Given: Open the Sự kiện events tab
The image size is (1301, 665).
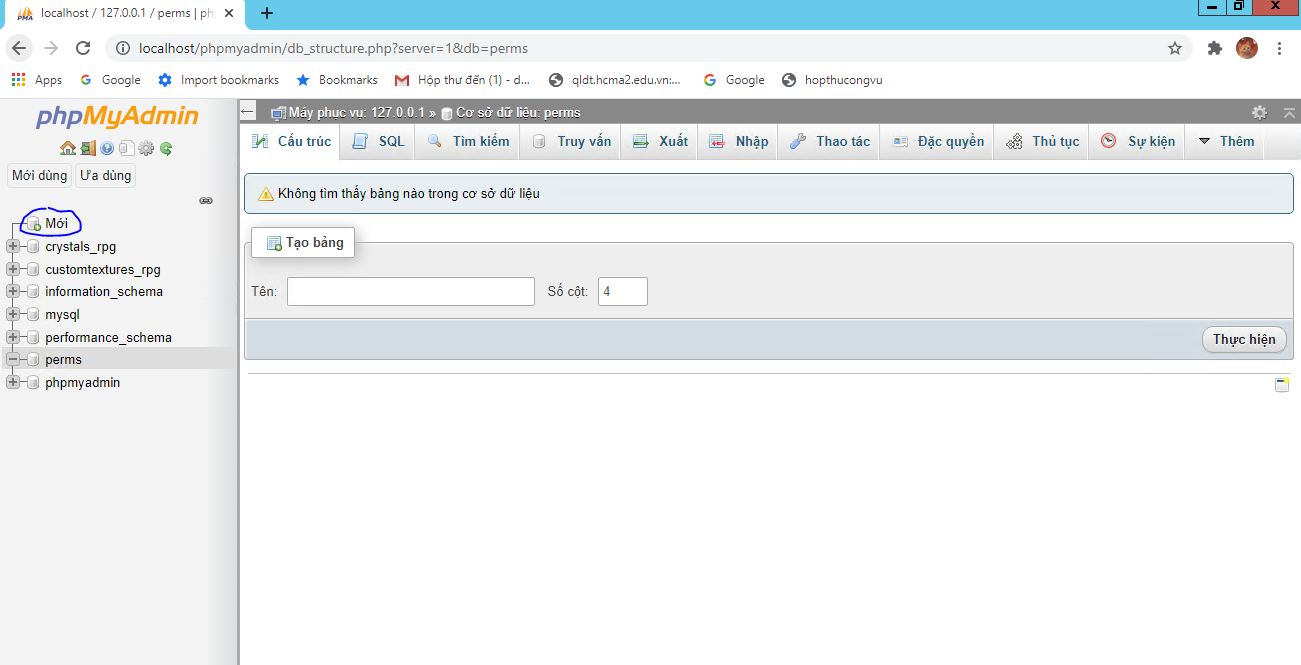Looking at the screenshot, I should (1138, 141).
